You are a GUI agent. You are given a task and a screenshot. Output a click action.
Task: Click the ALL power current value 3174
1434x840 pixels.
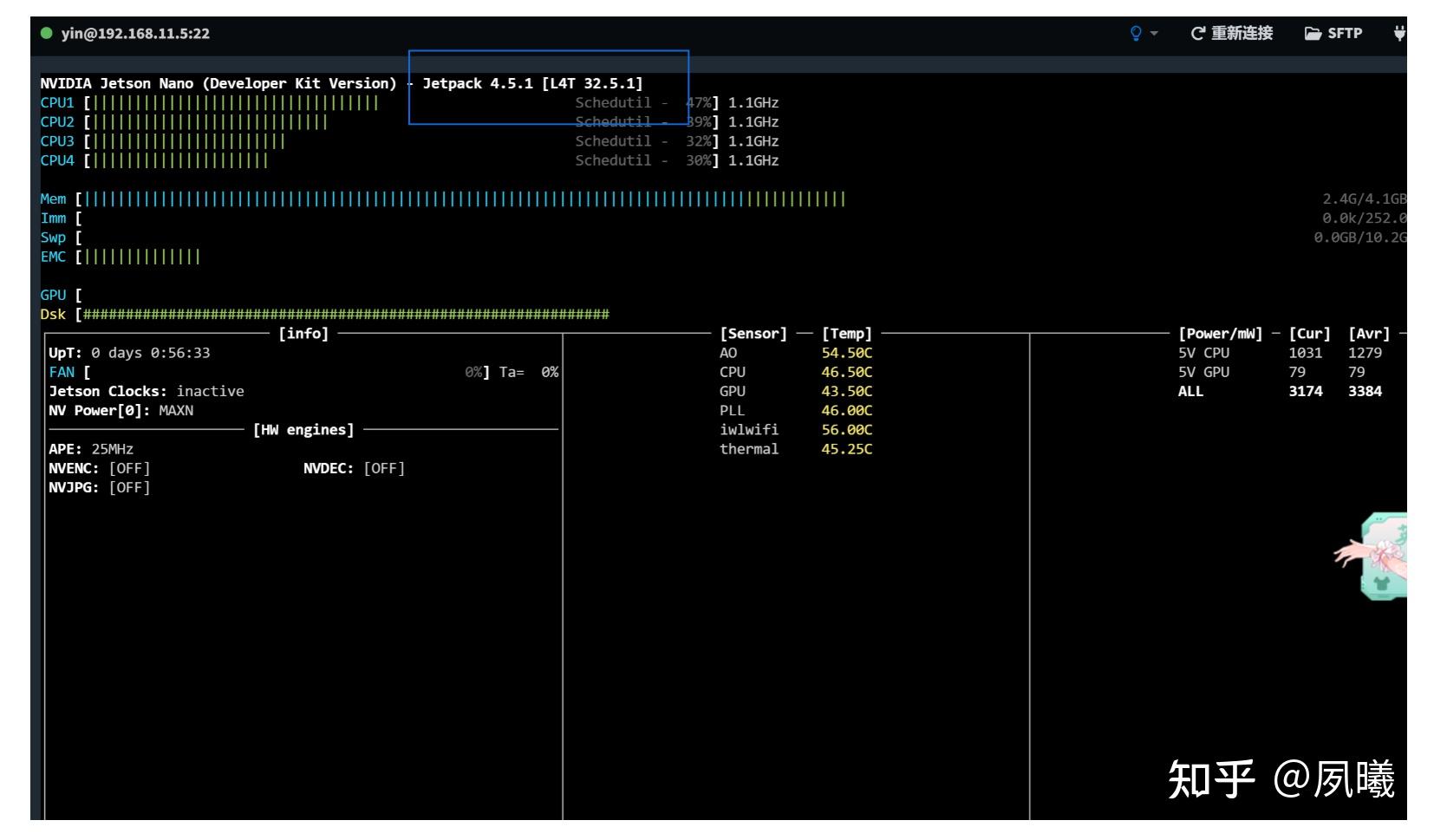coord(1306,391)
